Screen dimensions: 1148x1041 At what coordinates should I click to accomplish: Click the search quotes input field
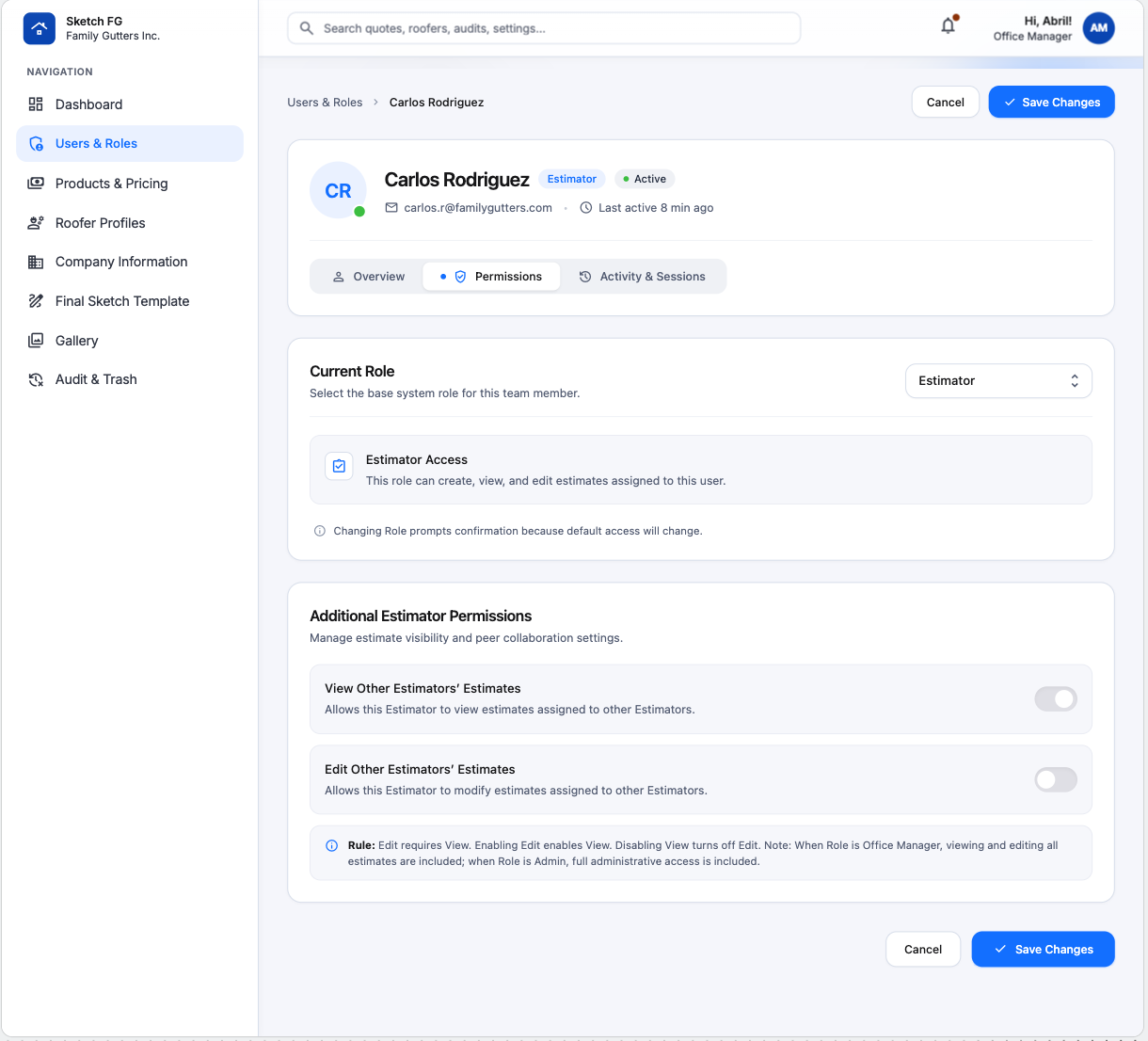click(544, 28)
